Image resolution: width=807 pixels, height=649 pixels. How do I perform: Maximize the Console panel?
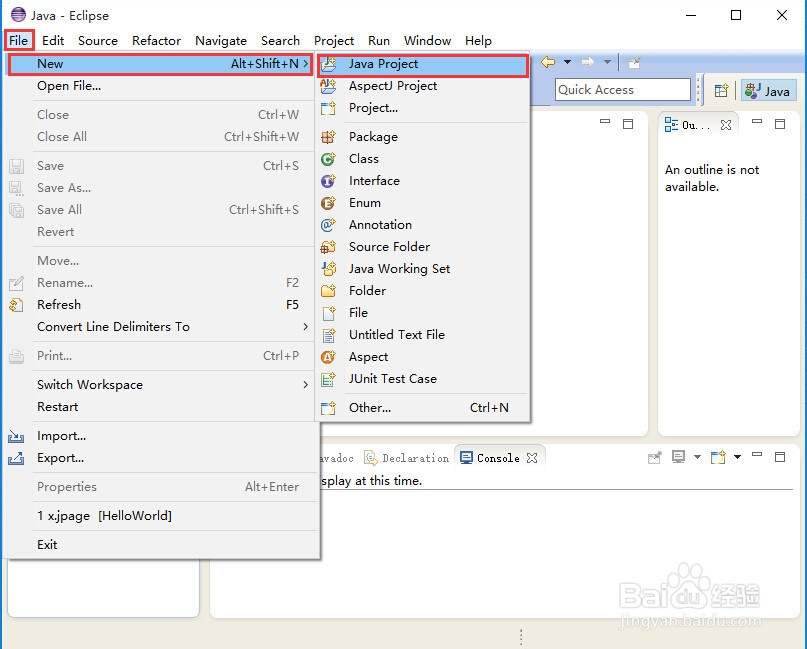point(780,457)
